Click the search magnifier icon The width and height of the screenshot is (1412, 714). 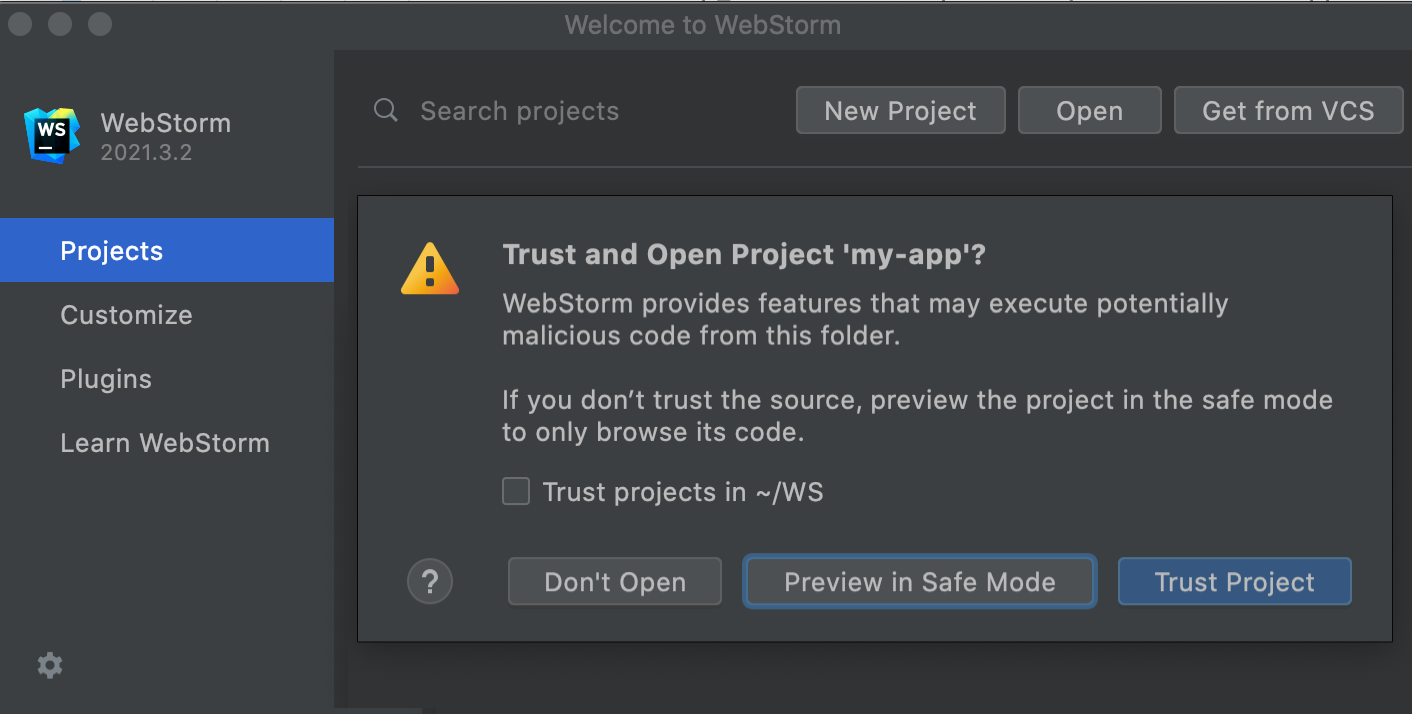pyautogui.click(x=386, y=111)
